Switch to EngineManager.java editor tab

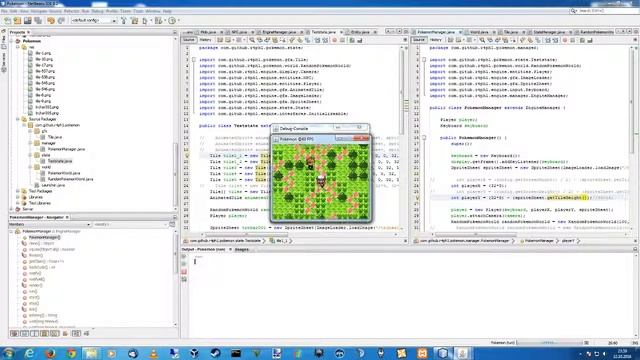tap(279, 32)
